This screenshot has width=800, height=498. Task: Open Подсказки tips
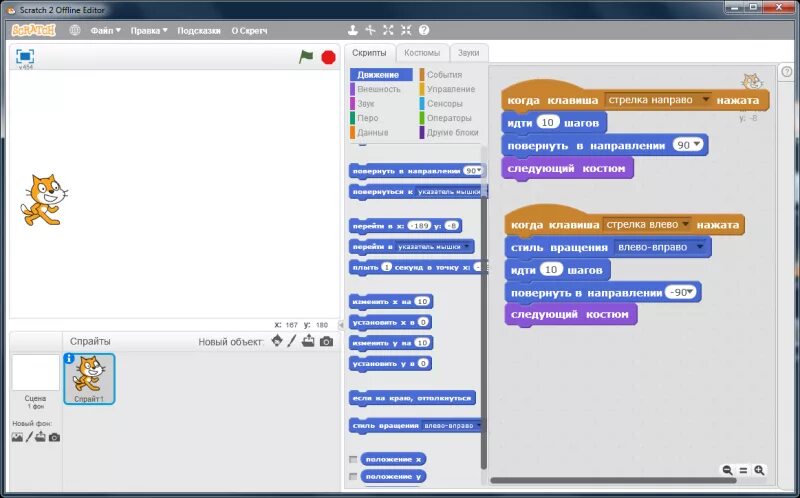point(199,31)
